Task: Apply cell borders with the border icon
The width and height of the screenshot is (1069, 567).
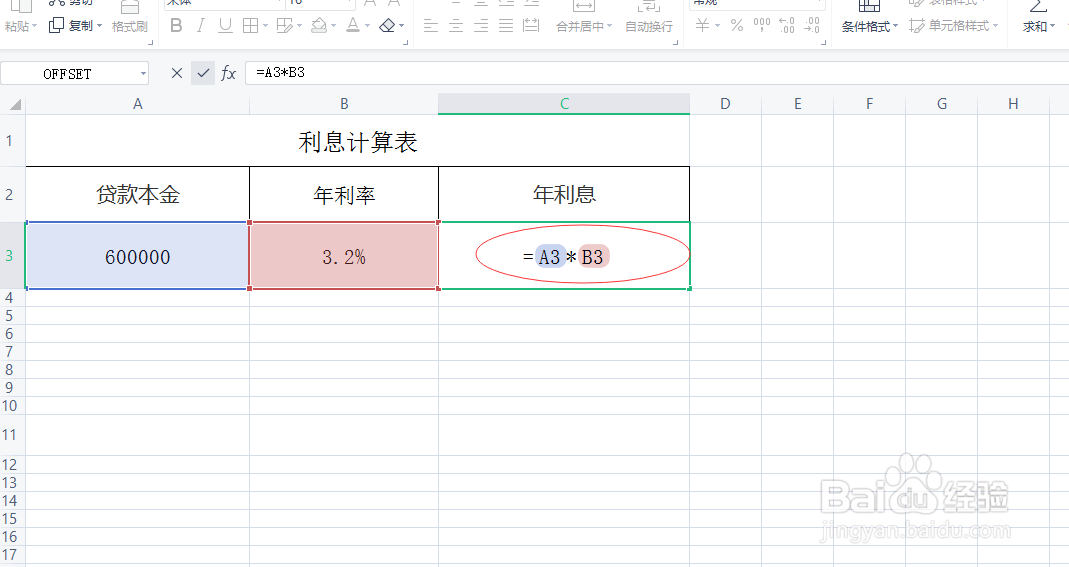Action: (250, 26)
